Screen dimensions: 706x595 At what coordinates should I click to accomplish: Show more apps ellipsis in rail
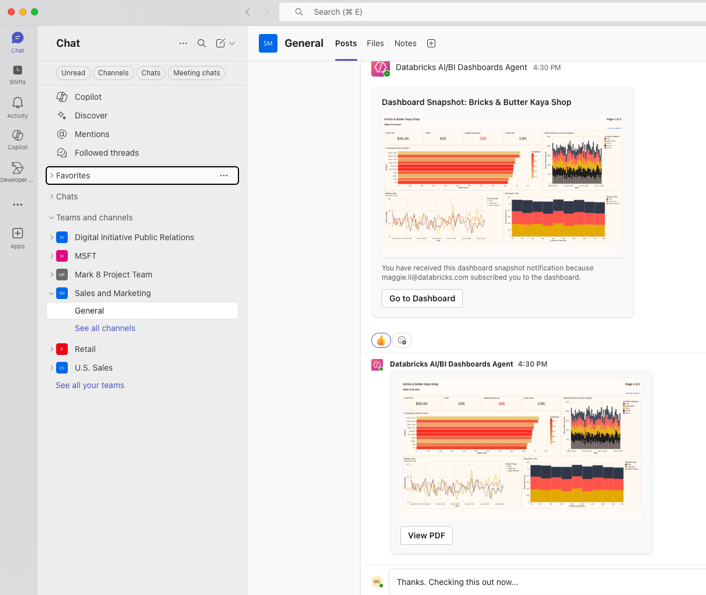tap(18, 204)
